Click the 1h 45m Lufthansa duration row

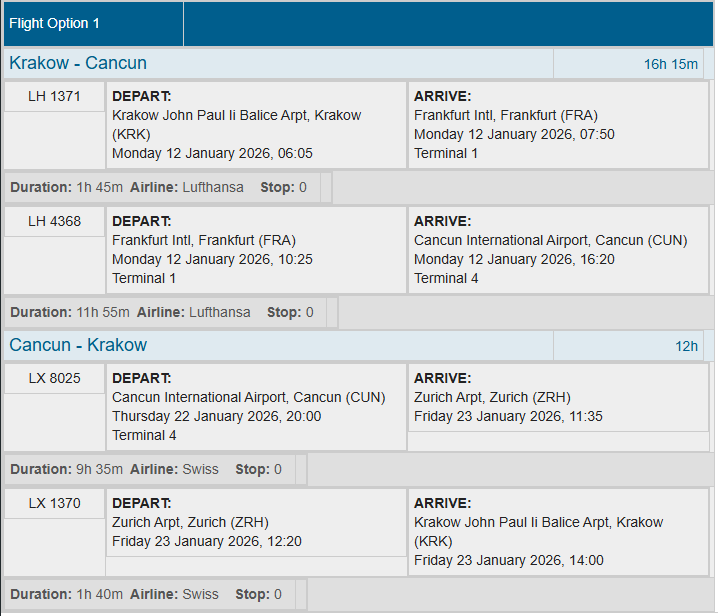[x=160, y=187]
